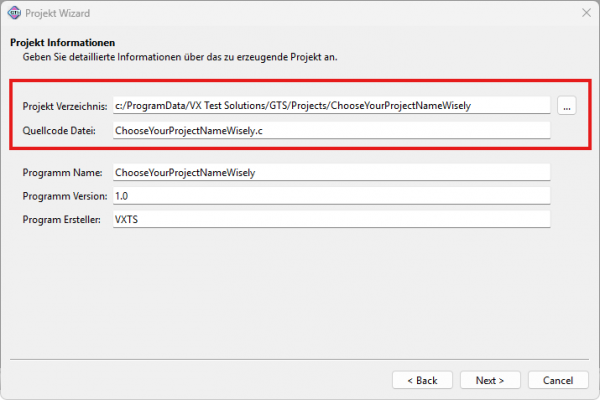Cancel the project wizard
Image resolution: width=600 pixels, height=400 pixels.
coord(558,380)
